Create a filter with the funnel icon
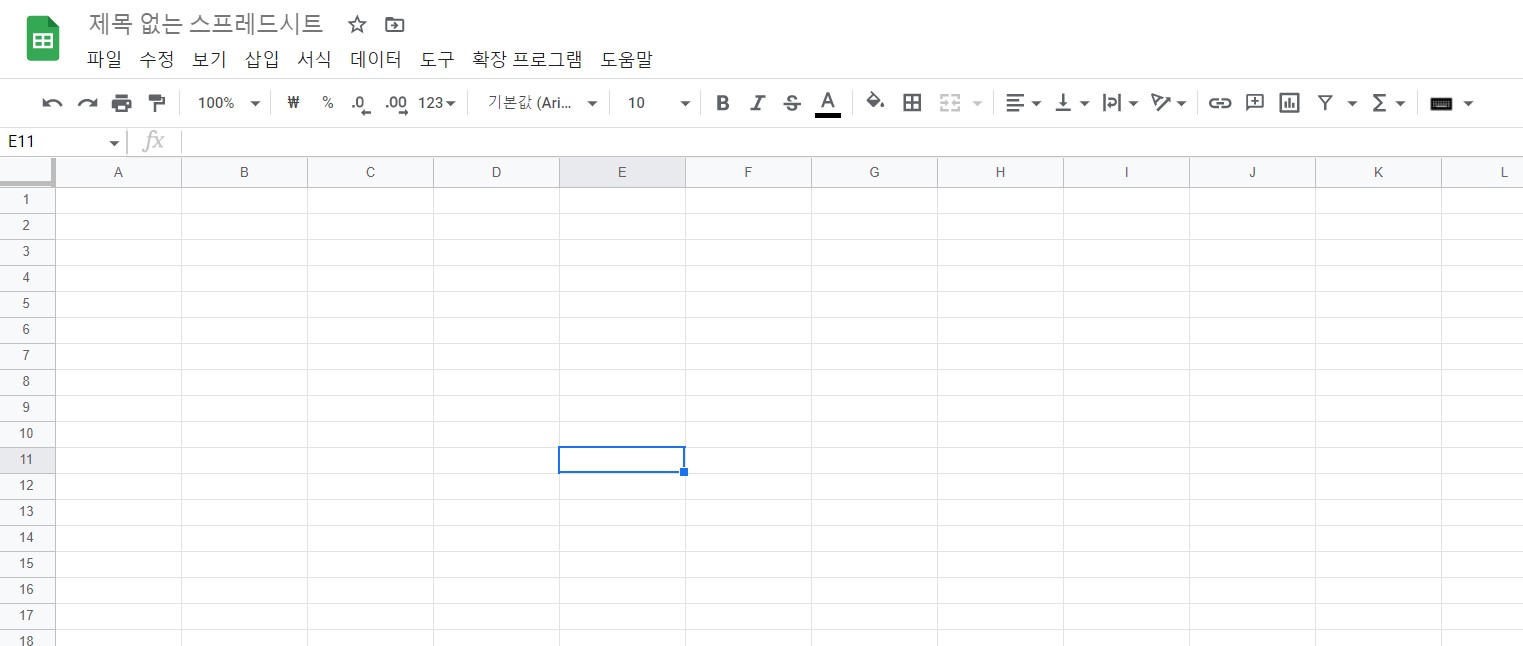This screenshot has width=1523, height=646. (1324, 103)
